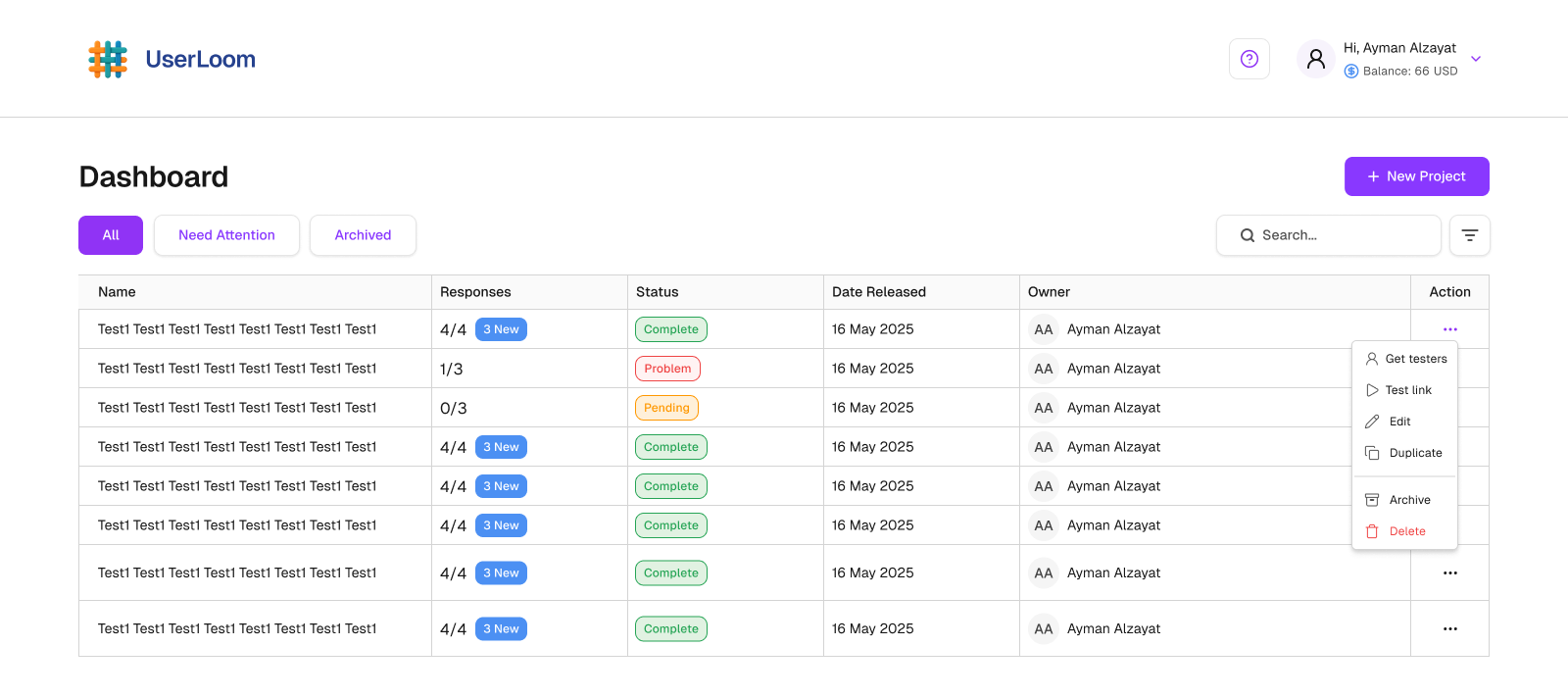Choose Edit from the action menu

click(1405, 422)
